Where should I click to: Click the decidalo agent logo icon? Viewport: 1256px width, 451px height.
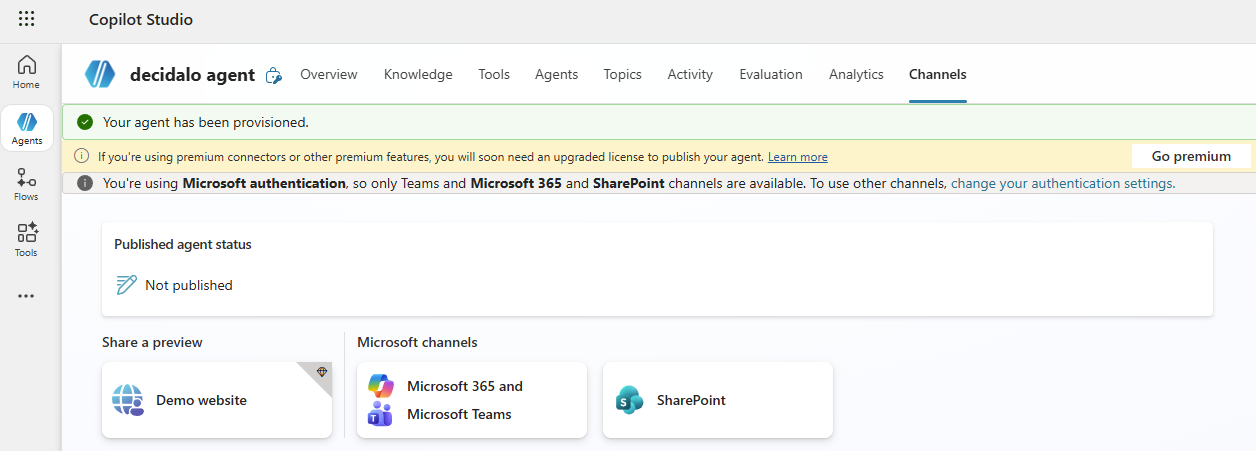click(x=100, y=74)
